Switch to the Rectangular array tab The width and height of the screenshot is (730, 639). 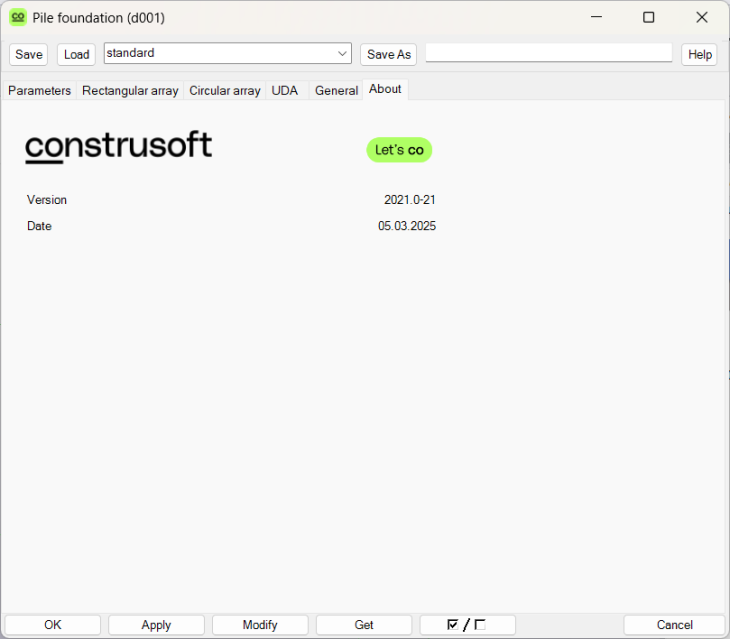[x=130, y=90]
